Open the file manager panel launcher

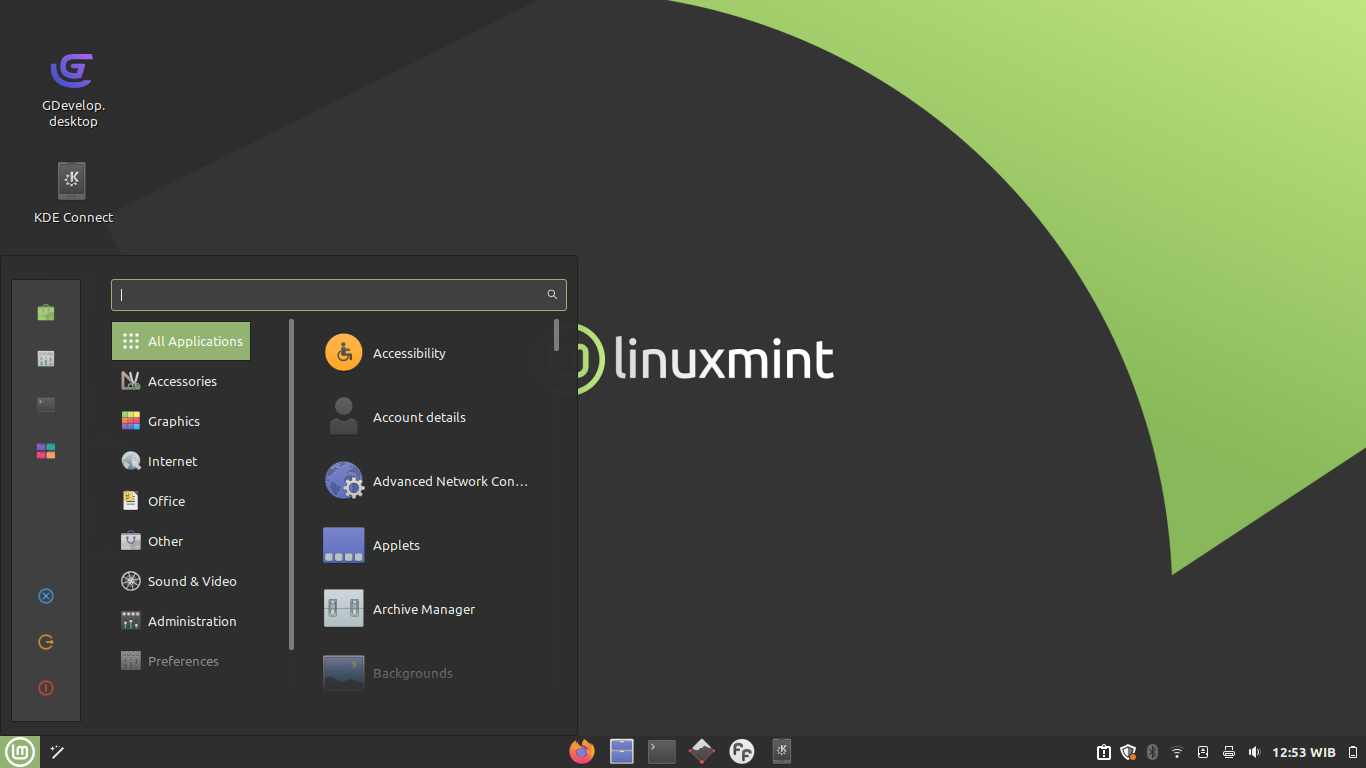(x=622, y=752)
